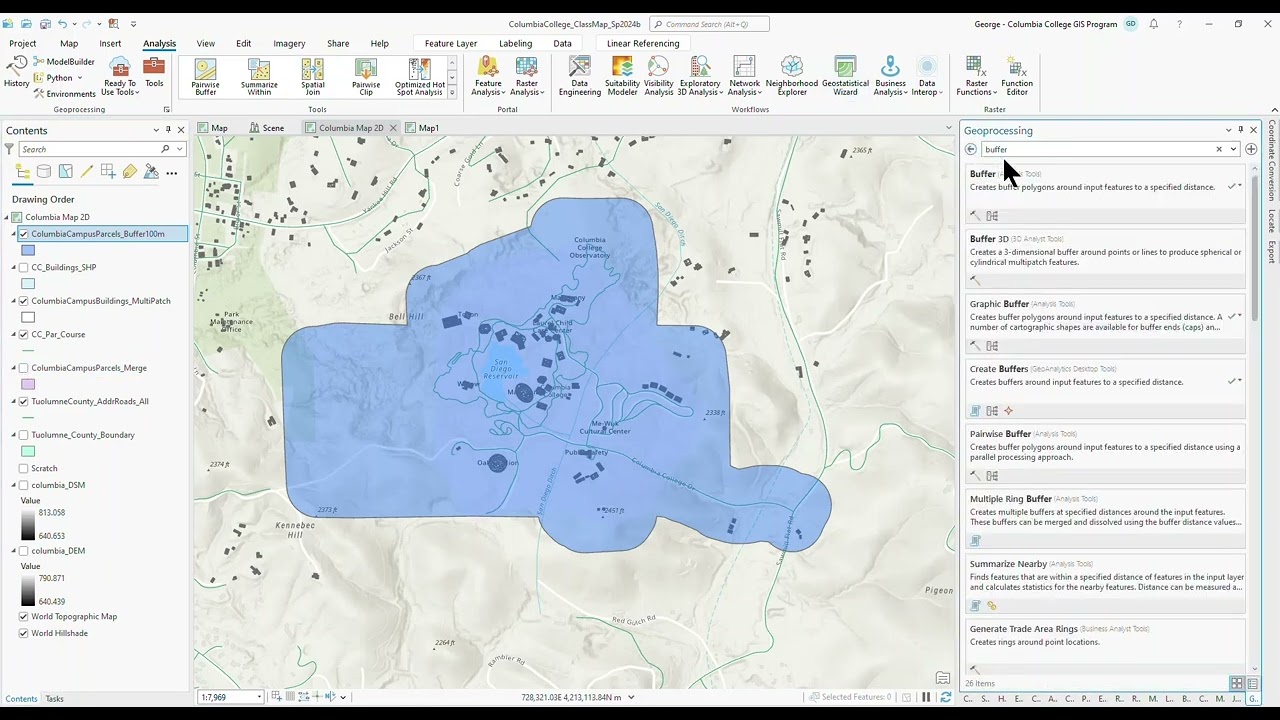Collapse the Columbia Map 2D tree node
This screenshot has width=1280, height=720.
coord(7,217)
